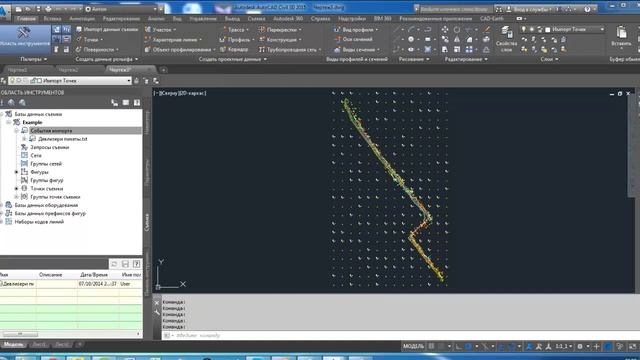Click Импорт данных съемки in the ribbon

(x=107, y=29)
